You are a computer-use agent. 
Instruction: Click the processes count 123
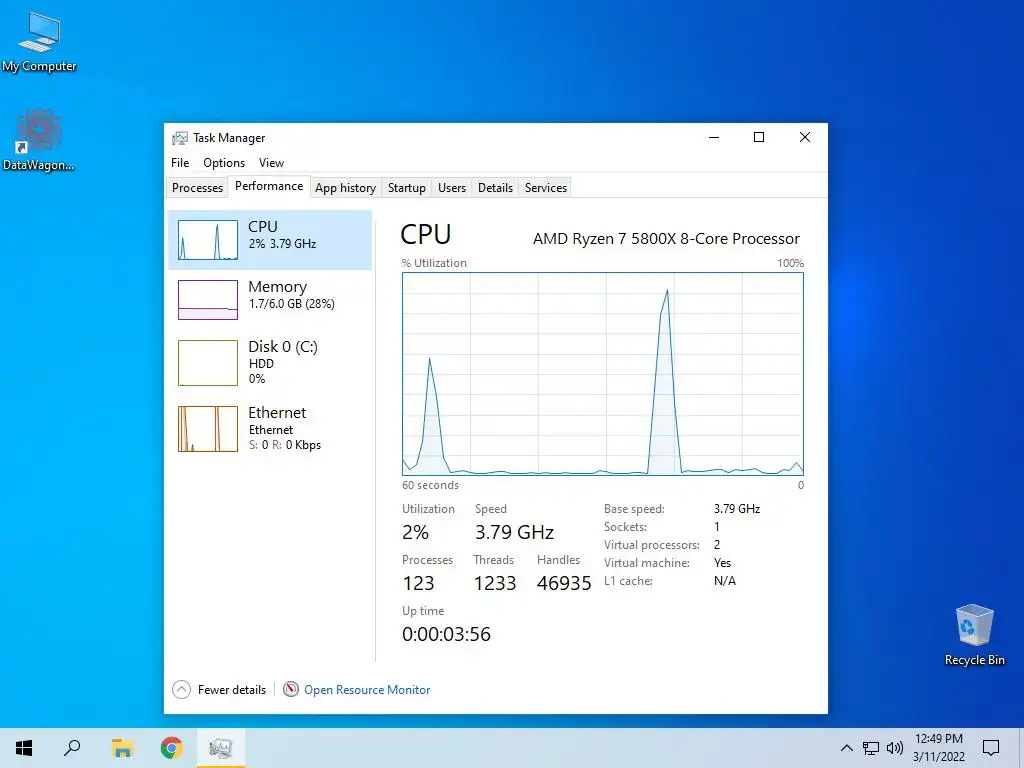418,583
